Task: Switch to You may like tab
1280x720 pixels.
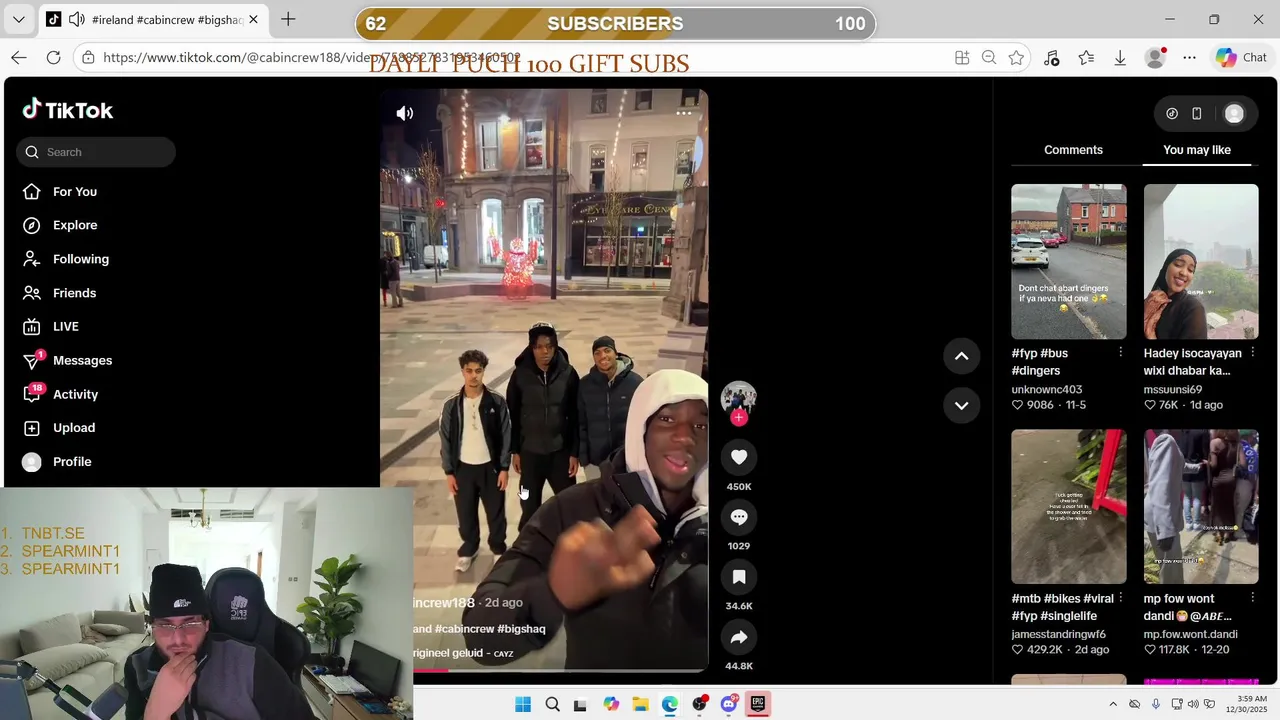Action: pyautogui.click(x=1197, y=150)
